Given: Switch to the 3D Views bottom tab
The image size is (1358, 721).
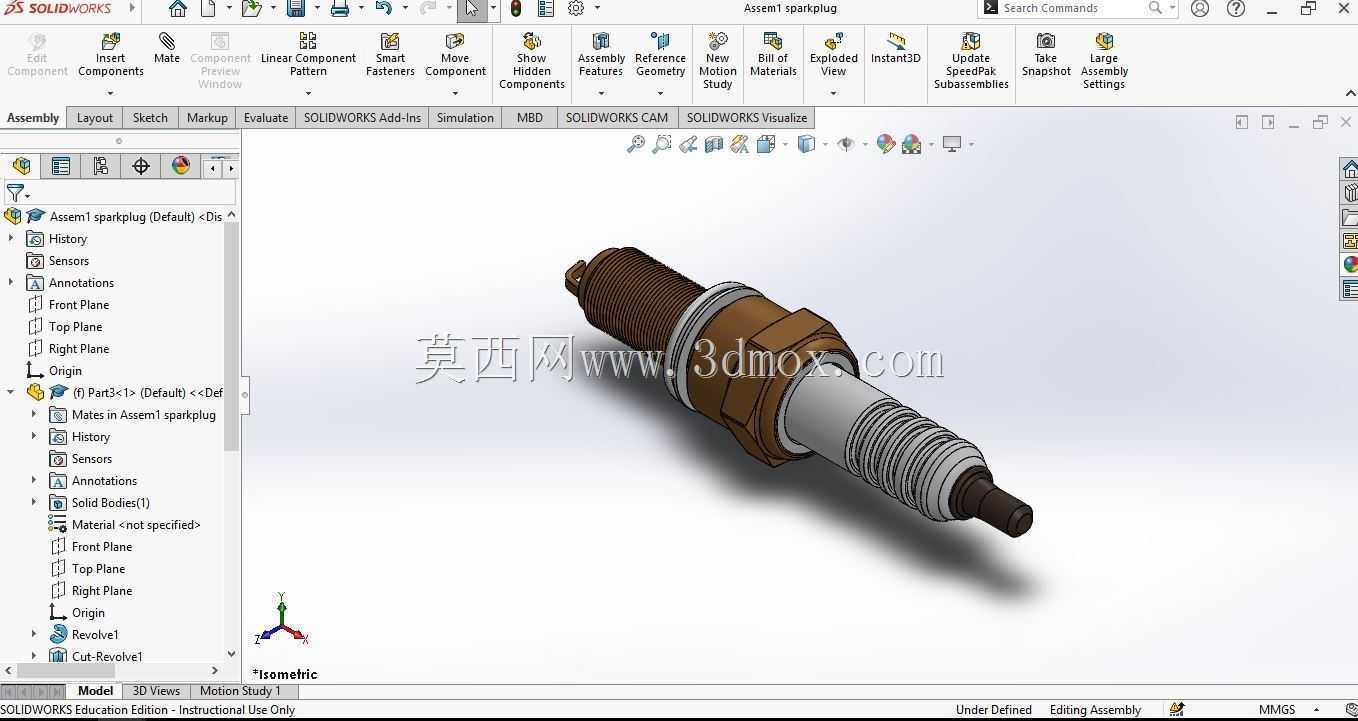Looking at the screenshot, I should [156, 691].
